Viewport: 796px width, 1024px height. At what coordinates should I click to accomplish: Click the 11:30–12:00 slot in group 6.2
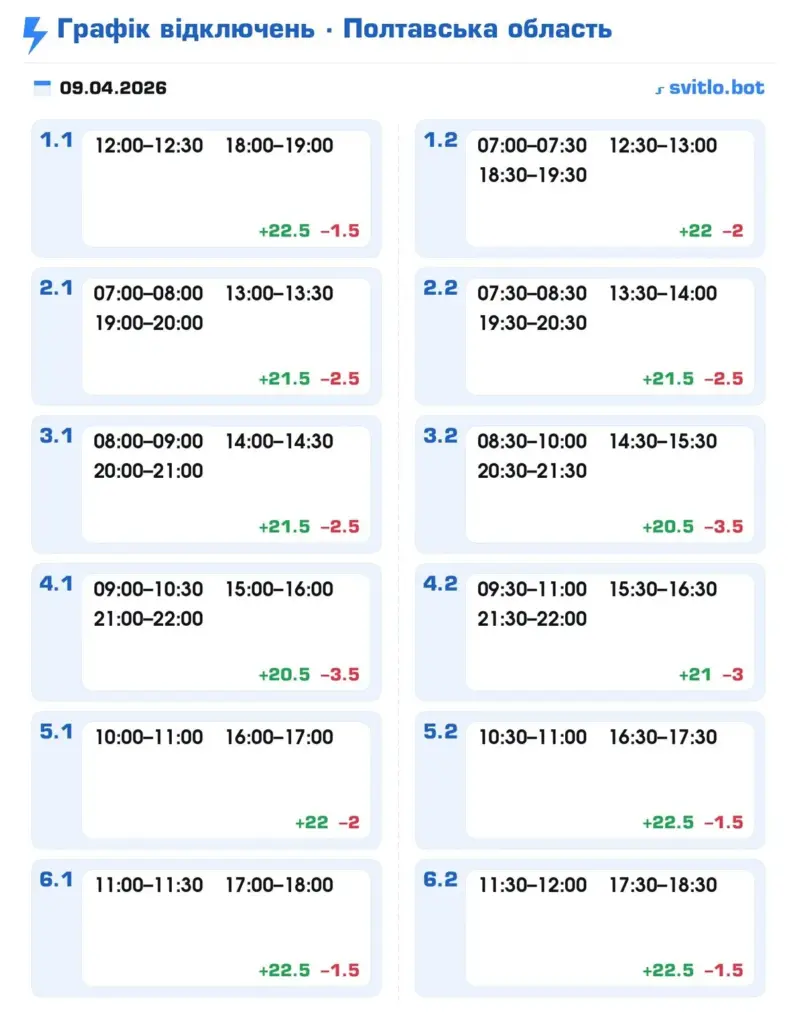coord(532,886)
